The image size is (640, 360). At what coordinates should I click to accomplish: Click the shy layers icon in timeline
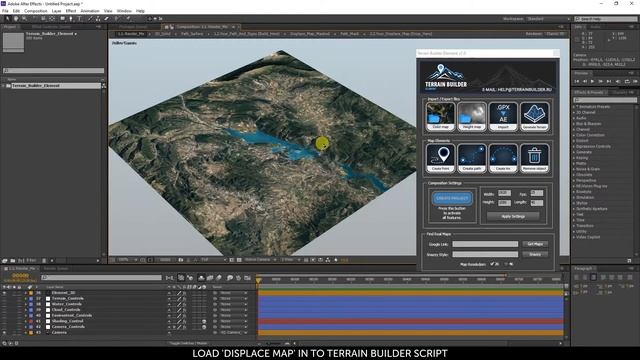point(201,278)
